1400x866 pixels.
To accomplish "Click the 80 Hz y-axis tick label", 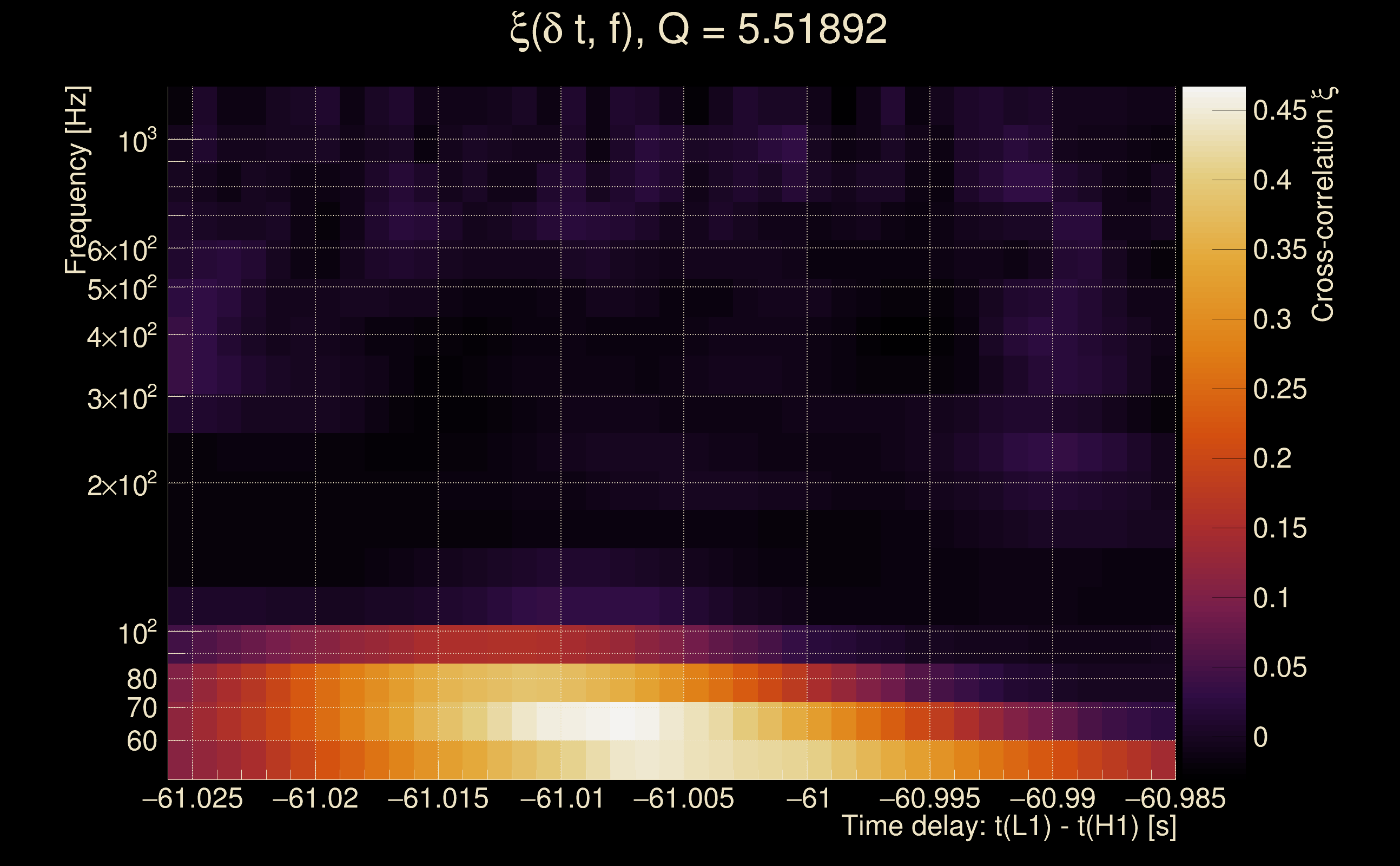I will coord(141,679).
